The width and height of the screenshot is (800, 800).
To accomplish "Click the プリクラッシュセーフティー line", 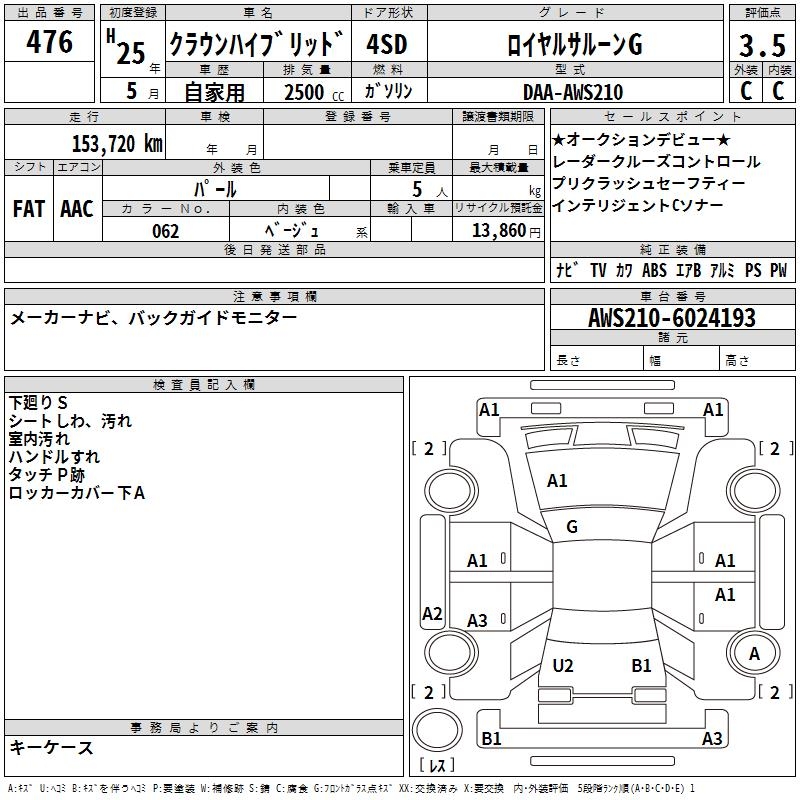I will tap(649, 183).
